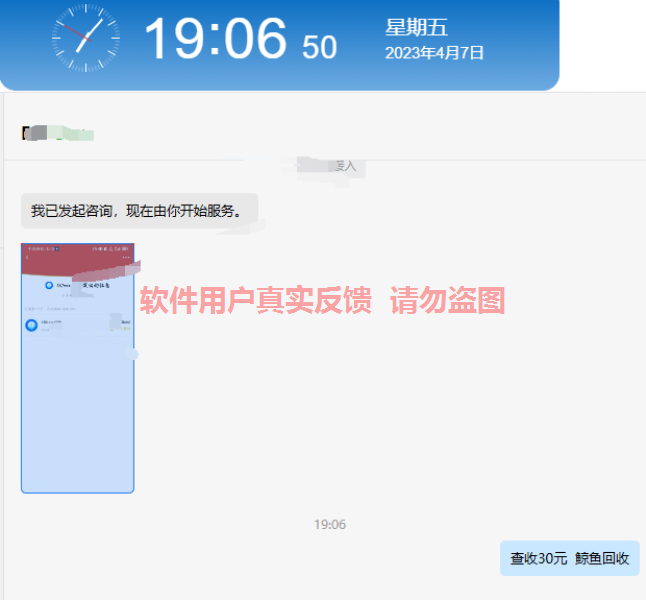
Task: Click three-dot menu inside the phone screenshot
Action: pyautogui.click(x=126, y=257)
